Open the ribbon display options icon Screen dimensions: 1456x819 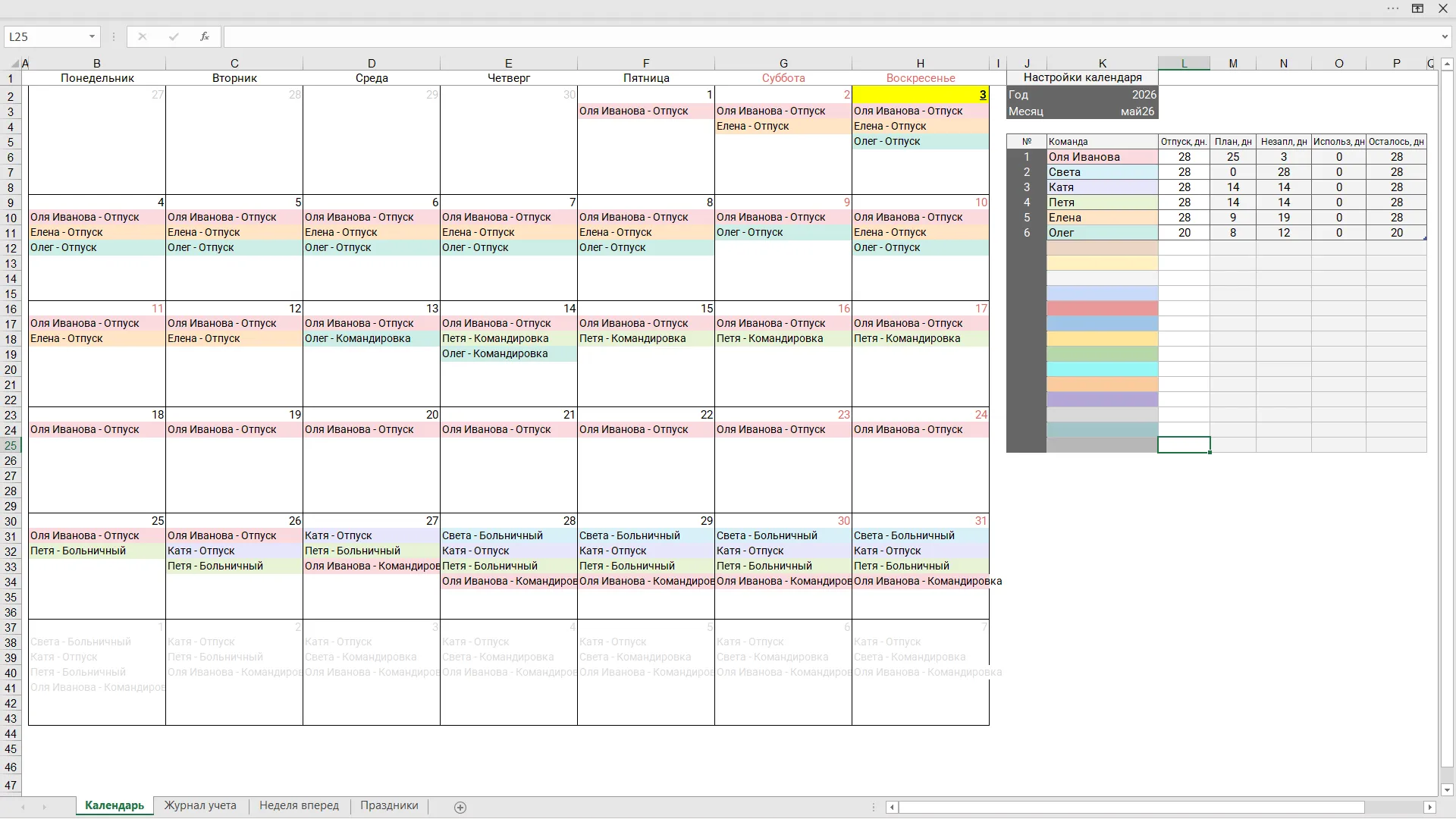(1417, 8)
